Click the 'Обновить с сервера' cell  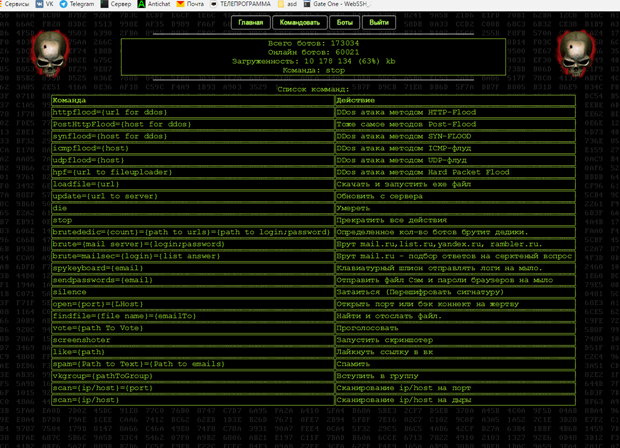(455, 196)
